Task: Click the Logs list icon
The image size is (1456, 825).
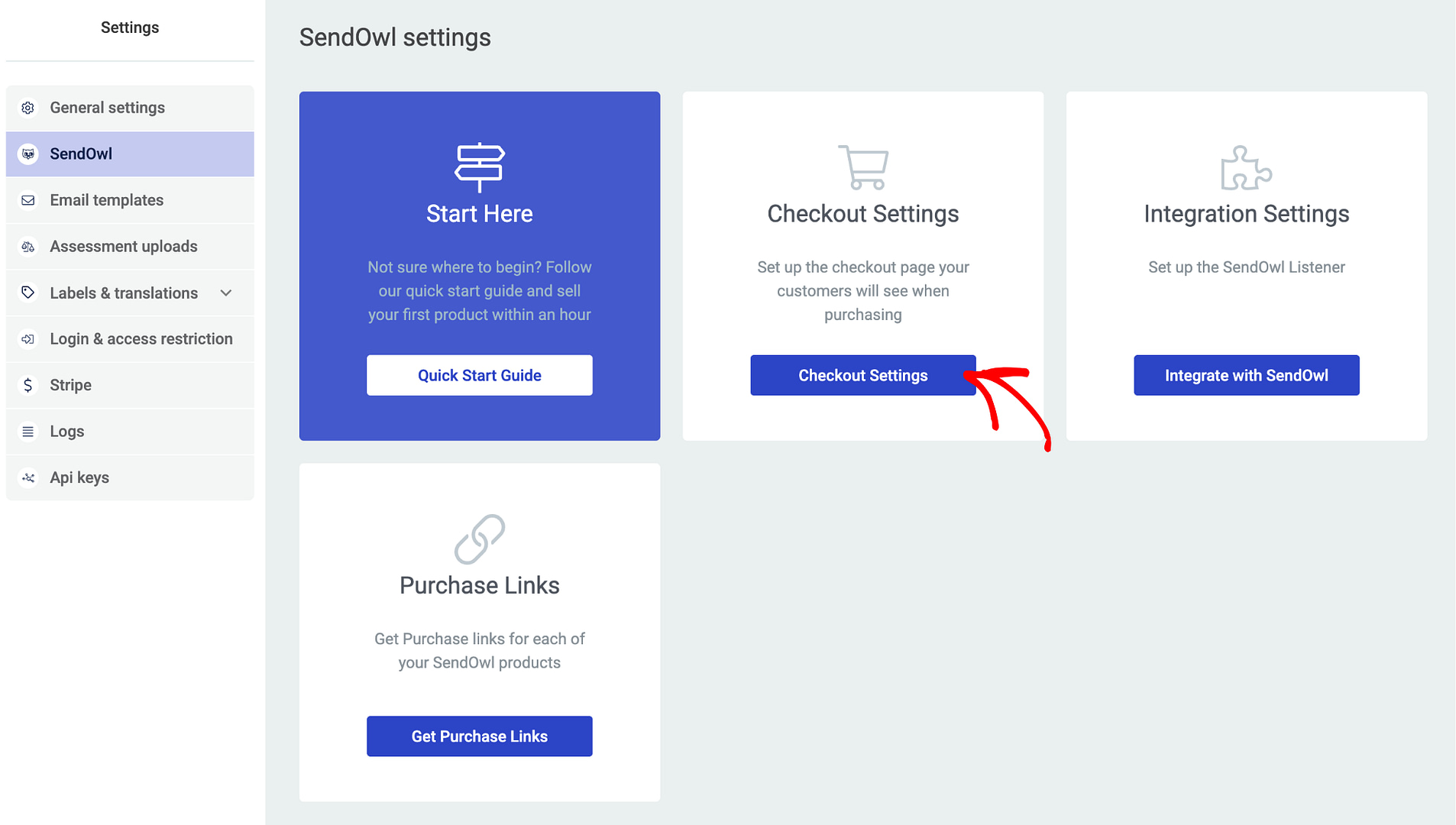Action: pos(28,431)
